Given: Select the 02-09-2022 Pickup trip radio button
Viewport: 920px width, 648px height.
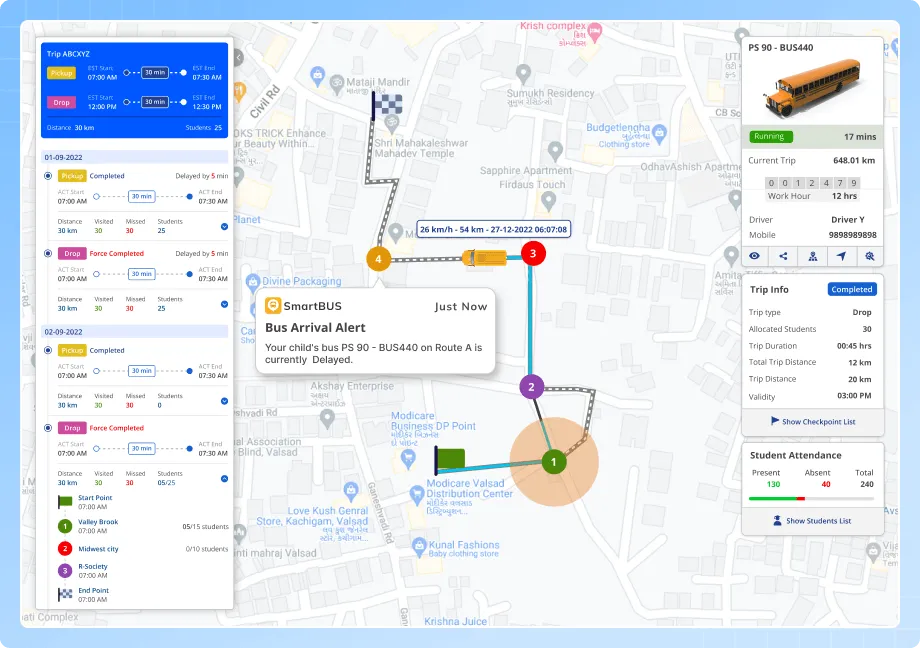Looking at the screenshot, I should 48,351.
